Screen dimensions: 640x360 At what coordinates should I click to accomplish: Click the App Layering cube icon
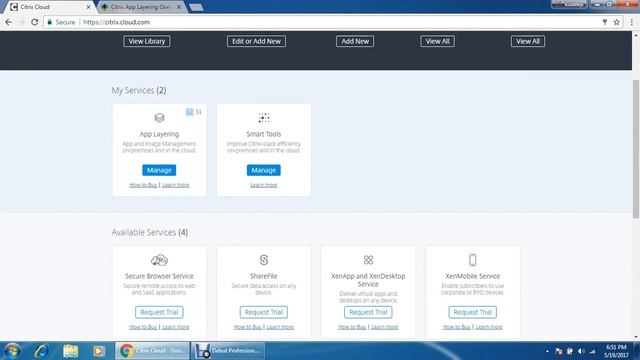click(159, 118)
